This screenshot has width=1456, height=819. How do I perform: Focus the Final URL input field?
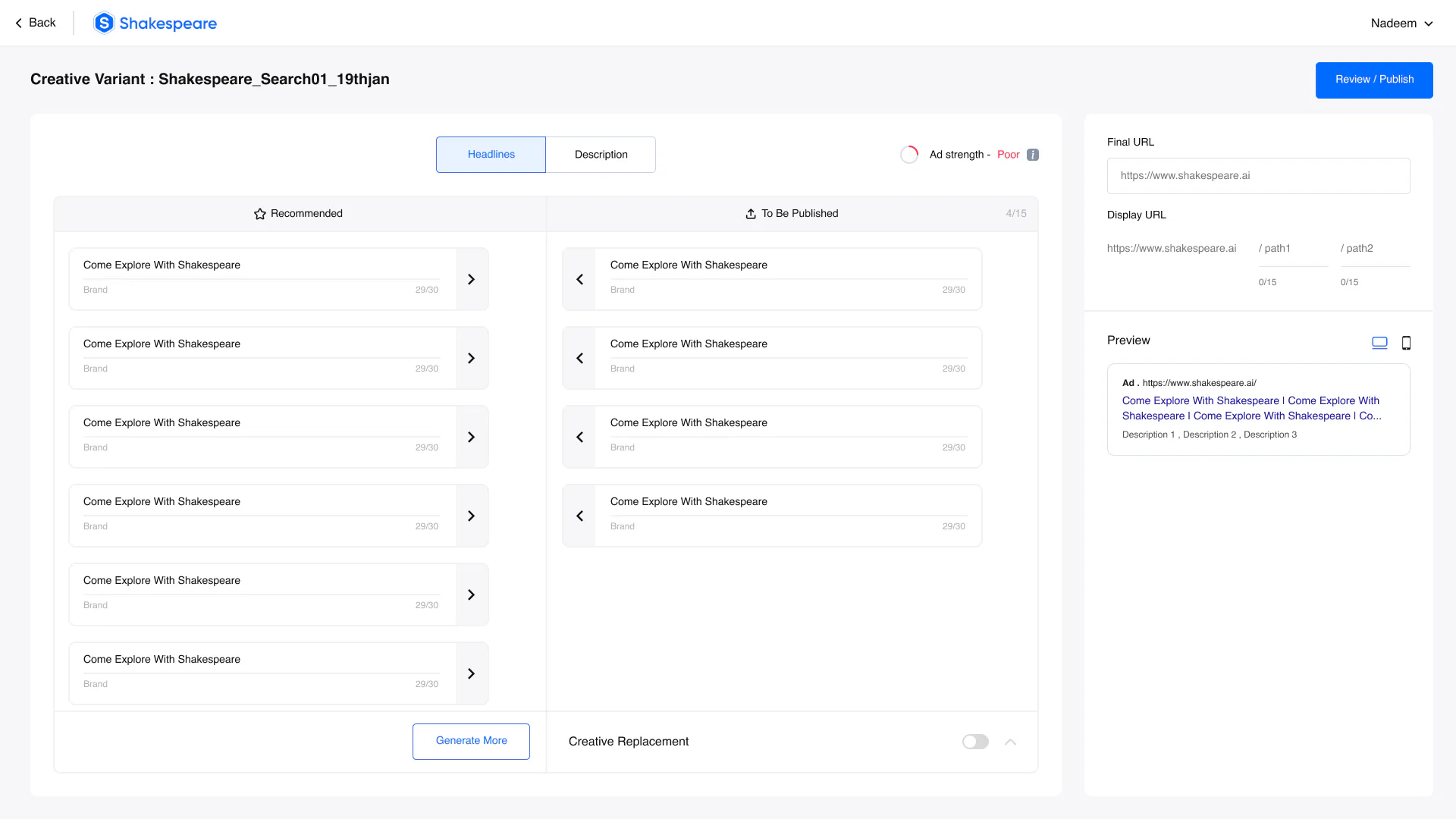coord(1258,175)
